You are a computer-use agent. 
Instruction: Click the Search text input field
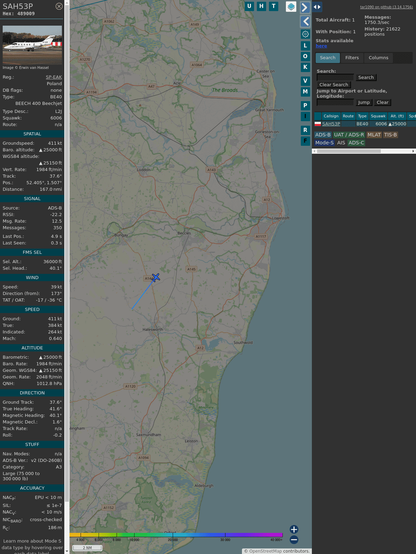click(335, 77)
